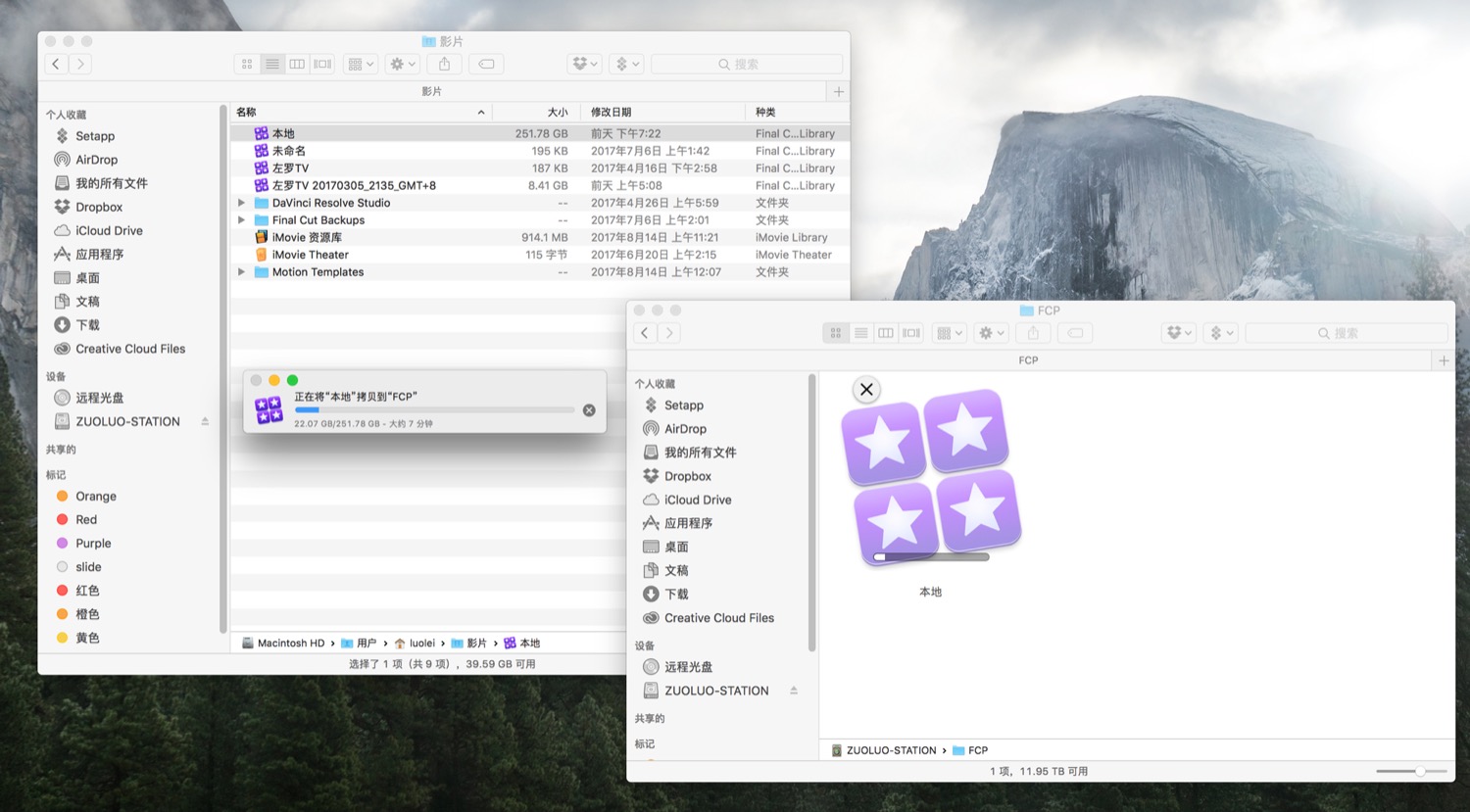
Task: Eject ZUOLUO-STATION in 影片 window sidebar
Action: coord(205,421)
